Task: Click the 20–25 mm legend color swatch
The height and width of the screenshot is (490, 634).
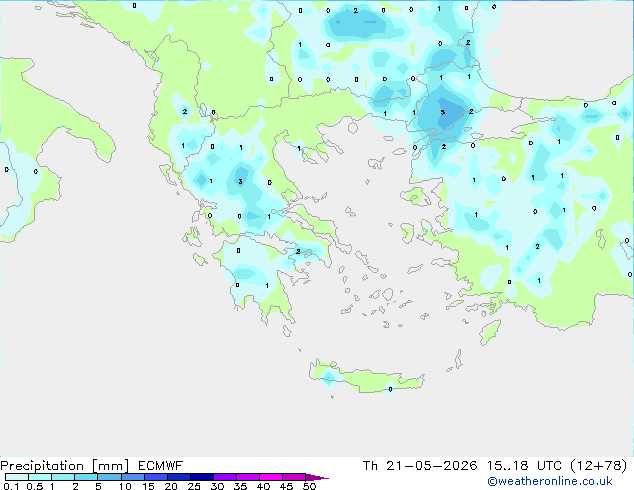Action: [179, 477]
